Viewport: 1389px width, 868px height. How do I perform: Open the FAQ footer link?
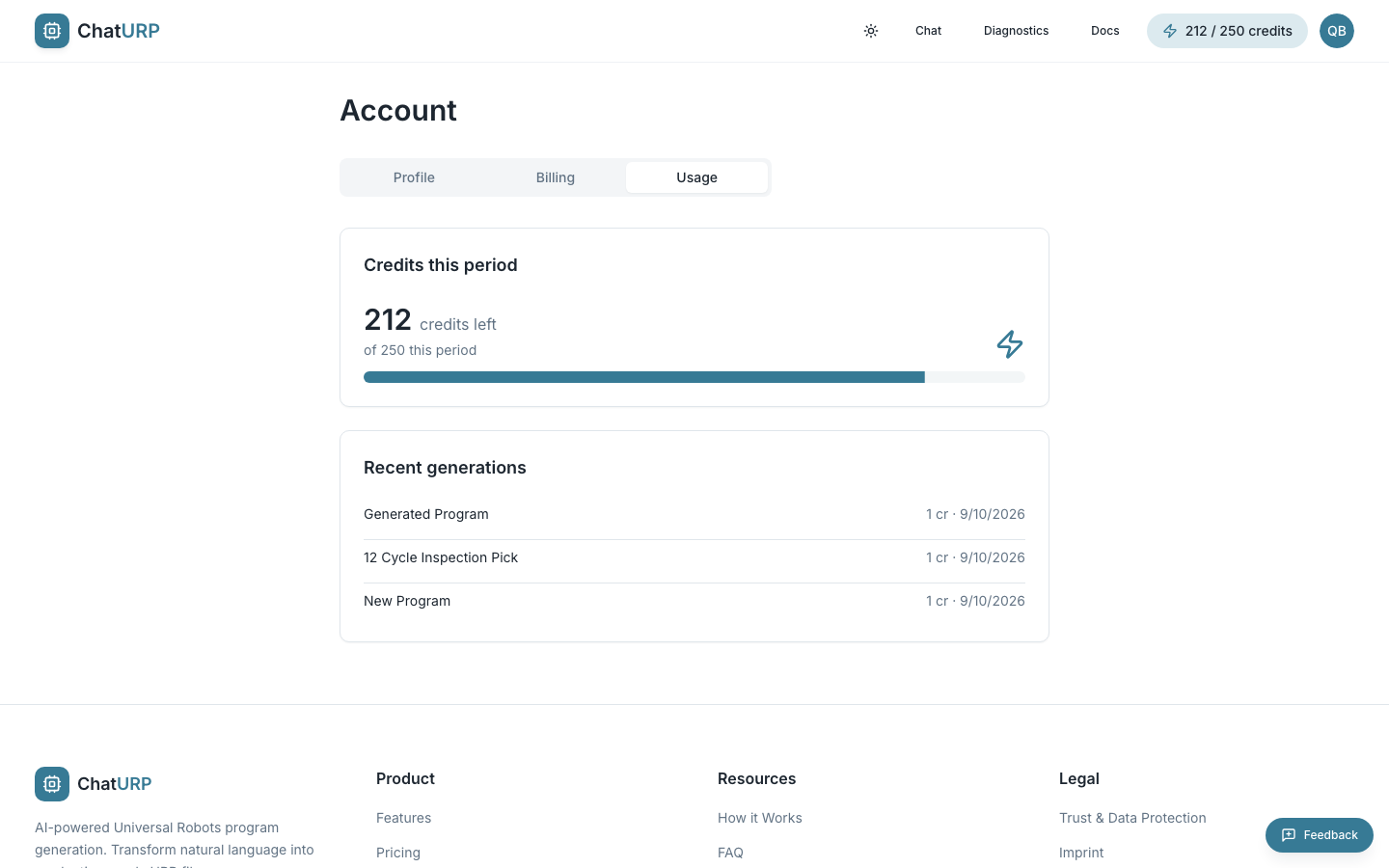pos(730,853)
